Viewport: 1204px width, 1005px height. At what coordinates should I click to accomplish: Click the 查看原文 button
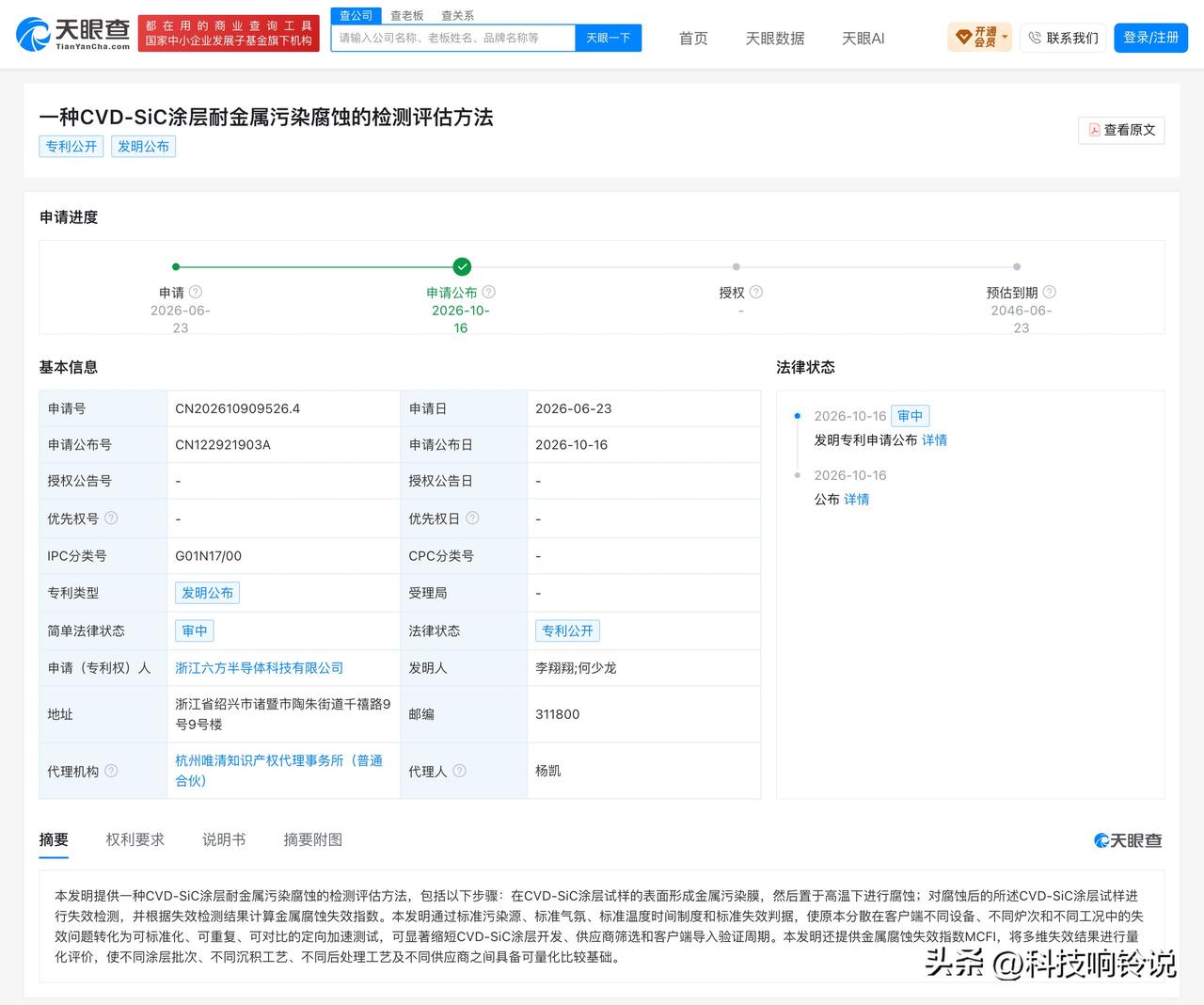pos(1121,130)
